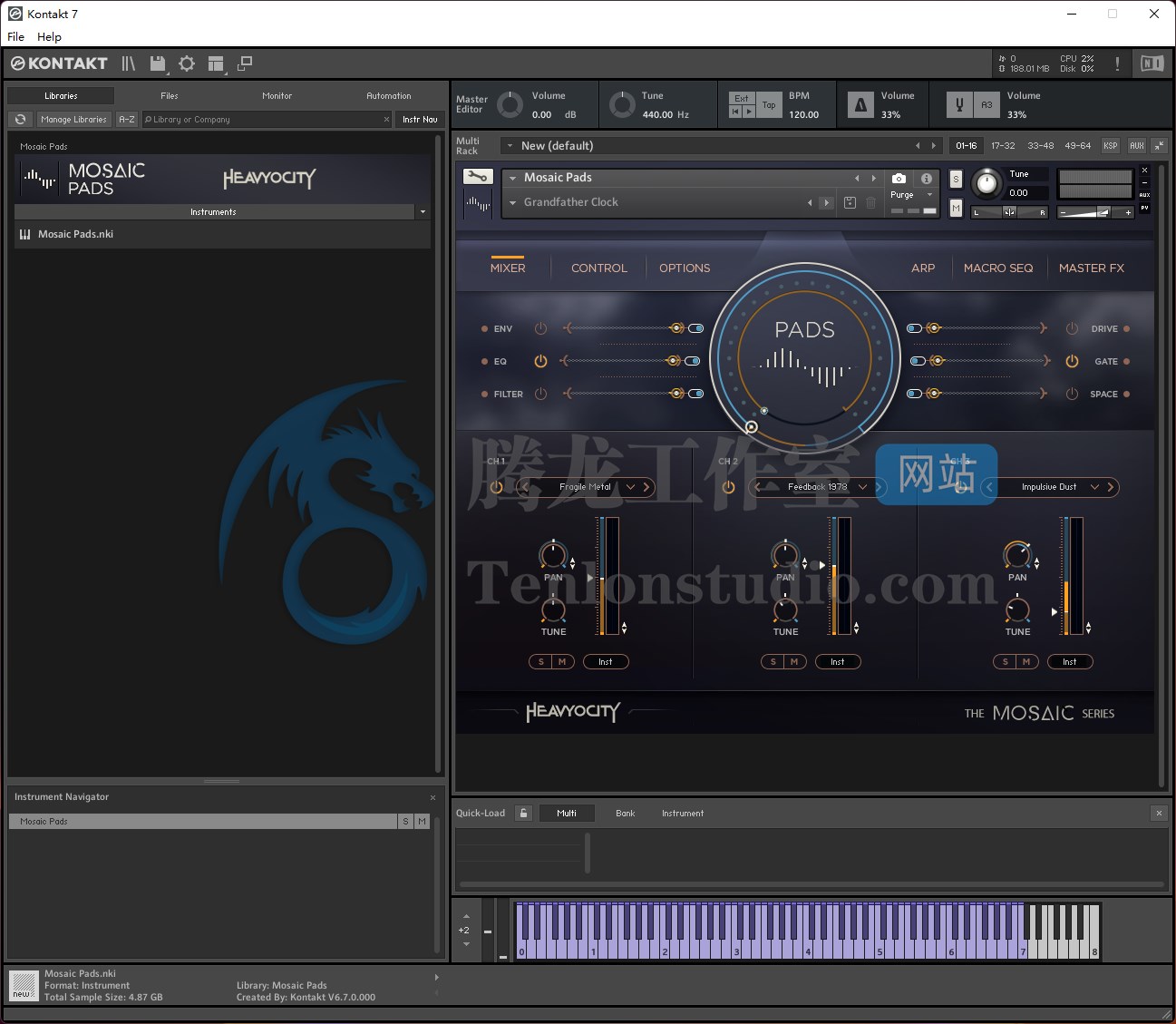Image resolution: width=1176 pixels, height=1024 pixels.
Task: Open the Mosaic Pads instrument name dropdown
Action: [x=513, y=178]
